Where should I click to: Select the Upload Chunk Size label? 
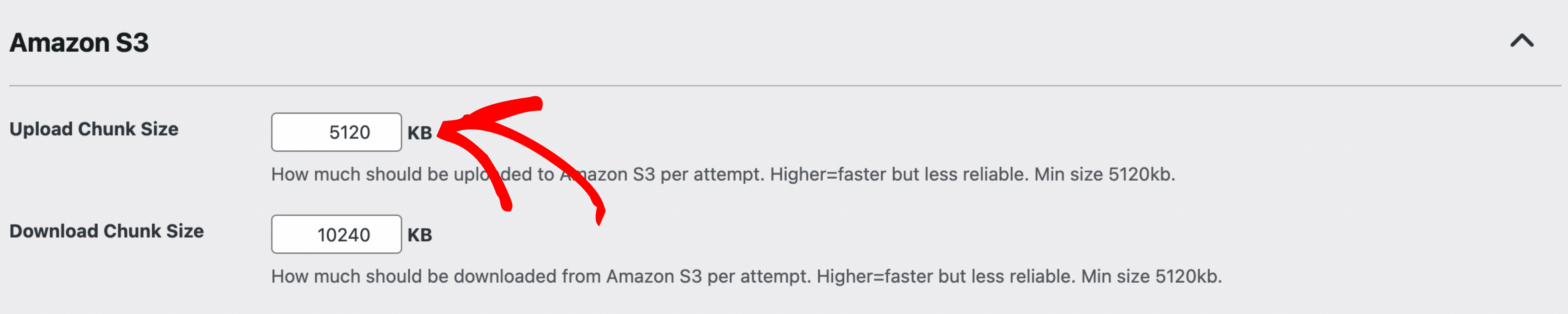tap(94, 129)
